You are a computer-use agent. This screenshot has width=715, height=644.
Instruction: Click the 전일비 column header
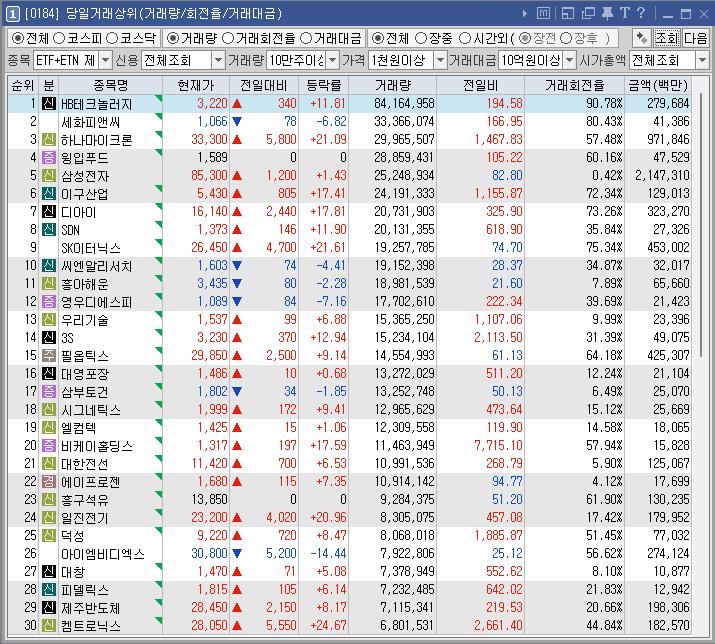coord(481,85)
